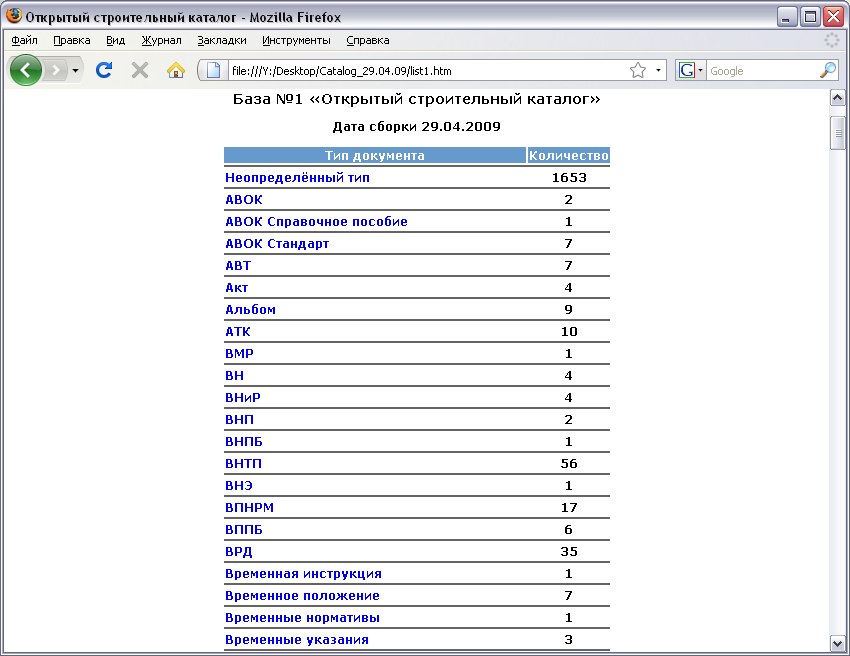The height and width of the screenshot is (656, 850).
Task: Open the АВОК Стандарт link
Action: click(x=277, y=243)
